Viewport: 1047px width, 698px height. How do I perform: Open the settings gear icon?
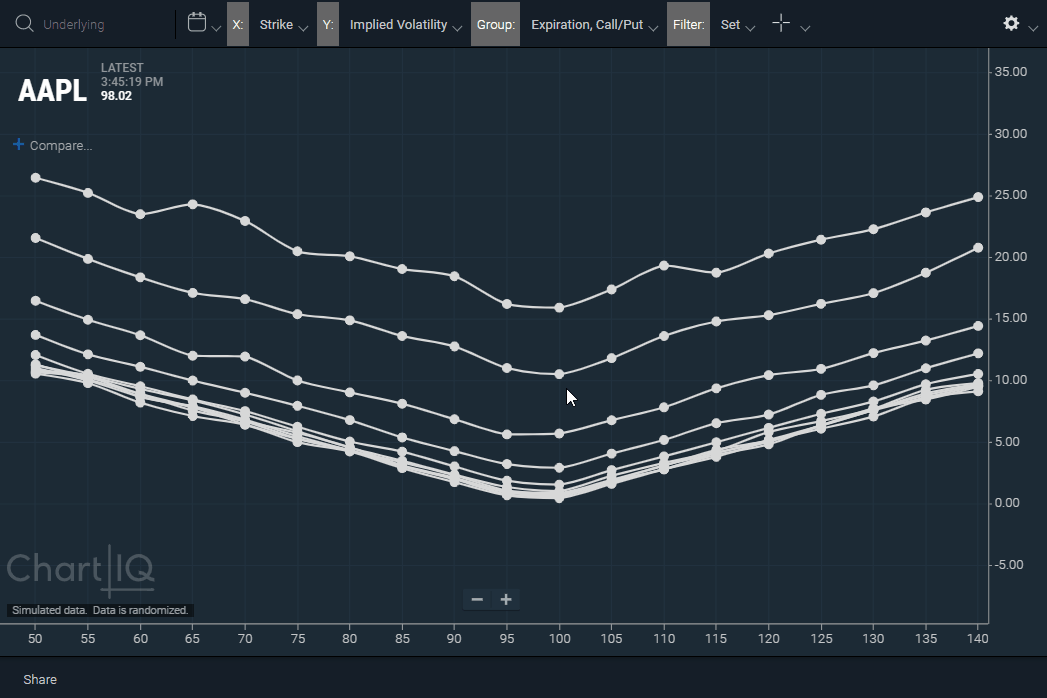(x=1011, y=23)
